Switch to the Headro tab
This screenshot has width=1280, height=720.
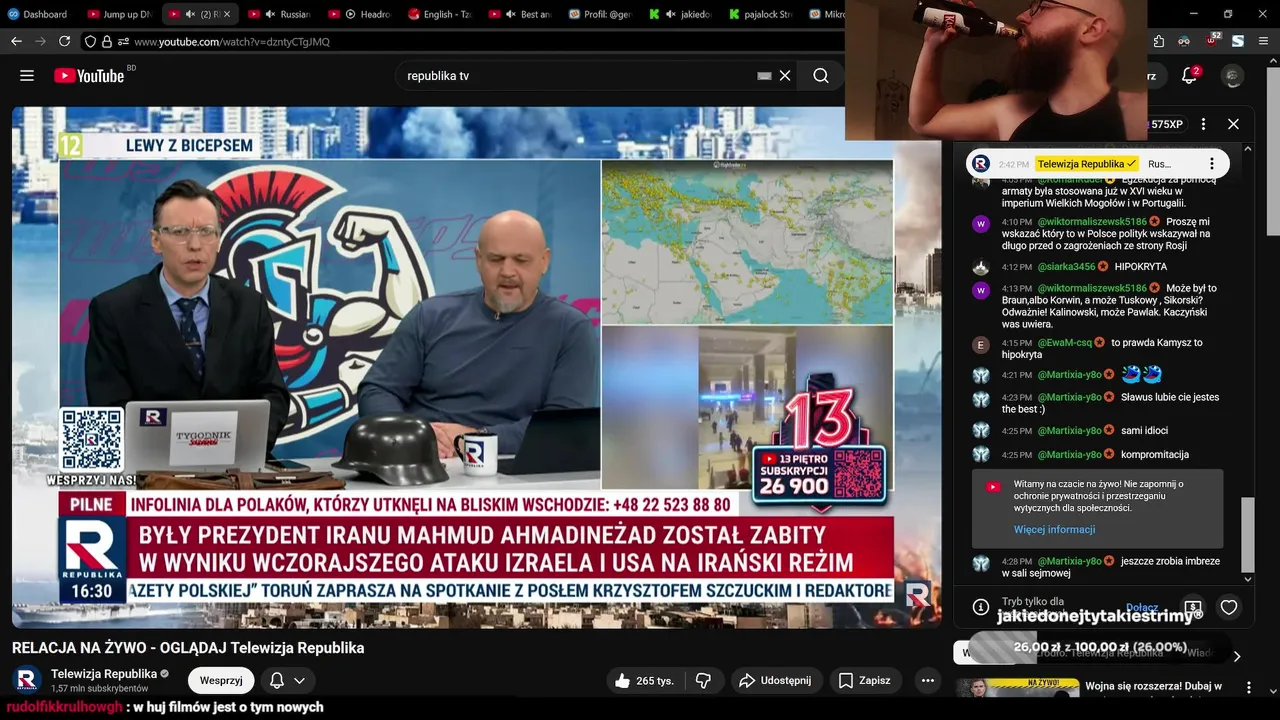point(360,14)
